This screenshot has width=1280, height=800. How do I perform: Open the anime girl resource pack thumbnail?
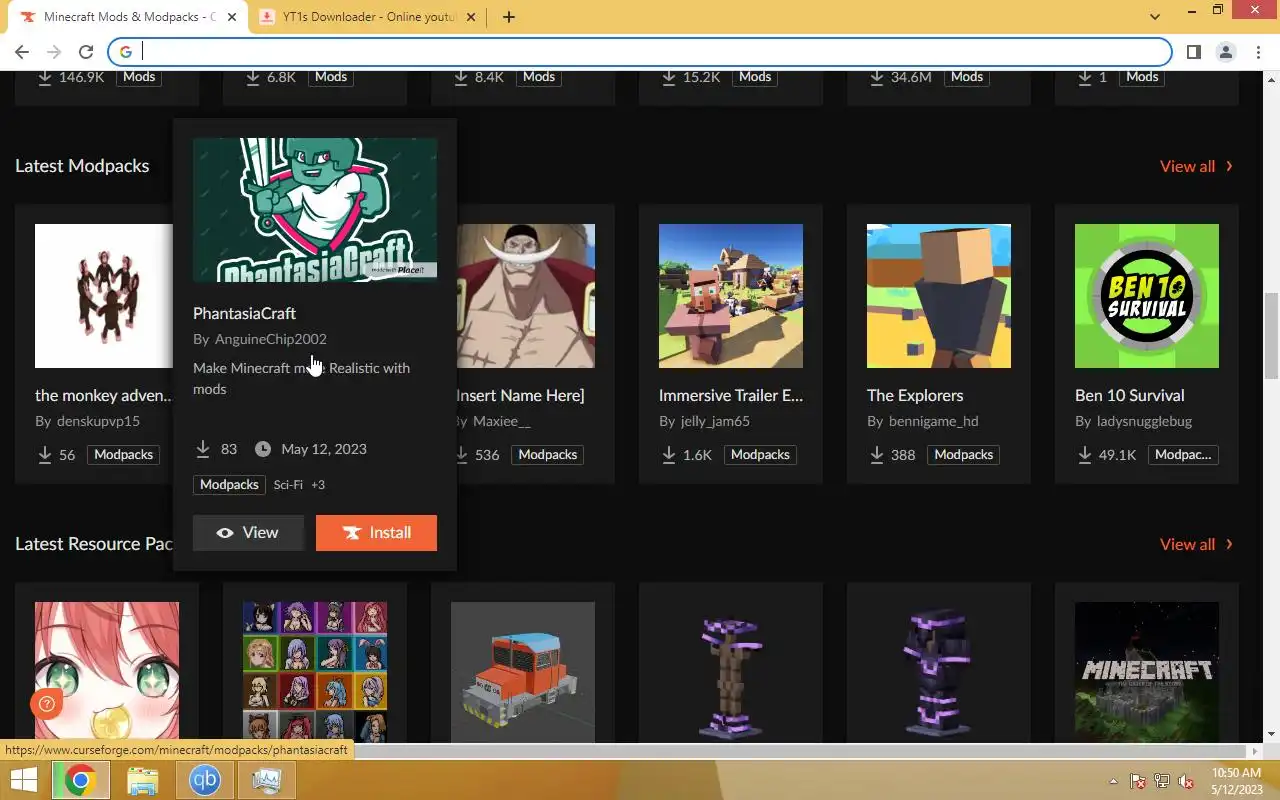point(107,672)
